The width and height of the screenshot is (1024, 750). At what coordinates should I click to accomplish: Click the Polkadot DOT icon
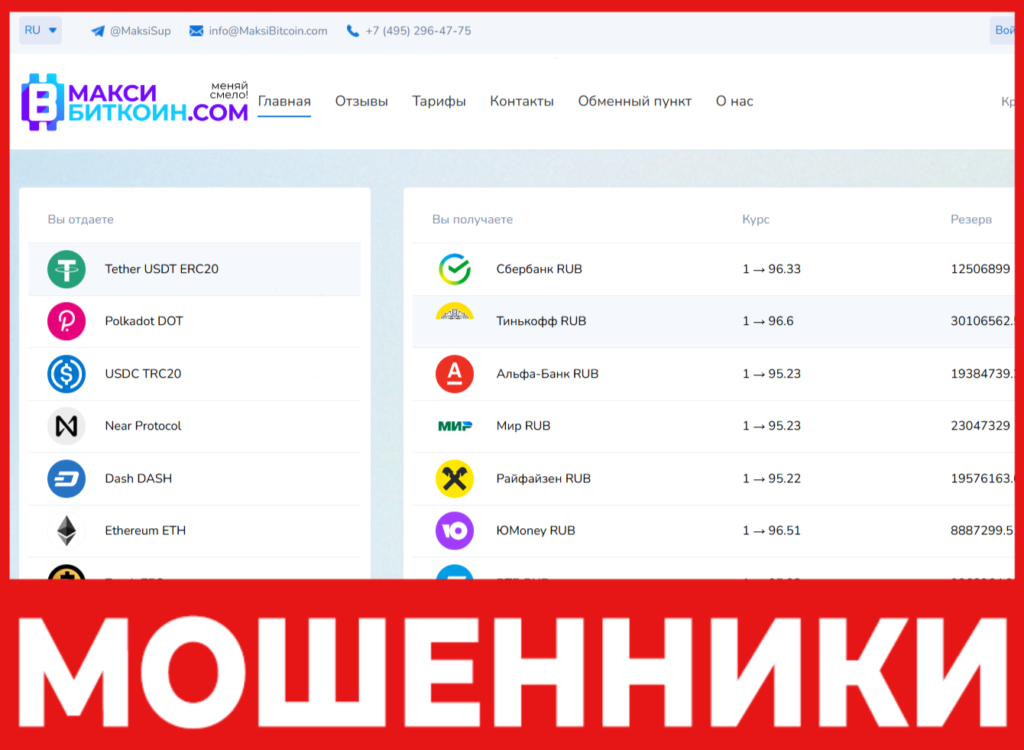click(65, 321)
